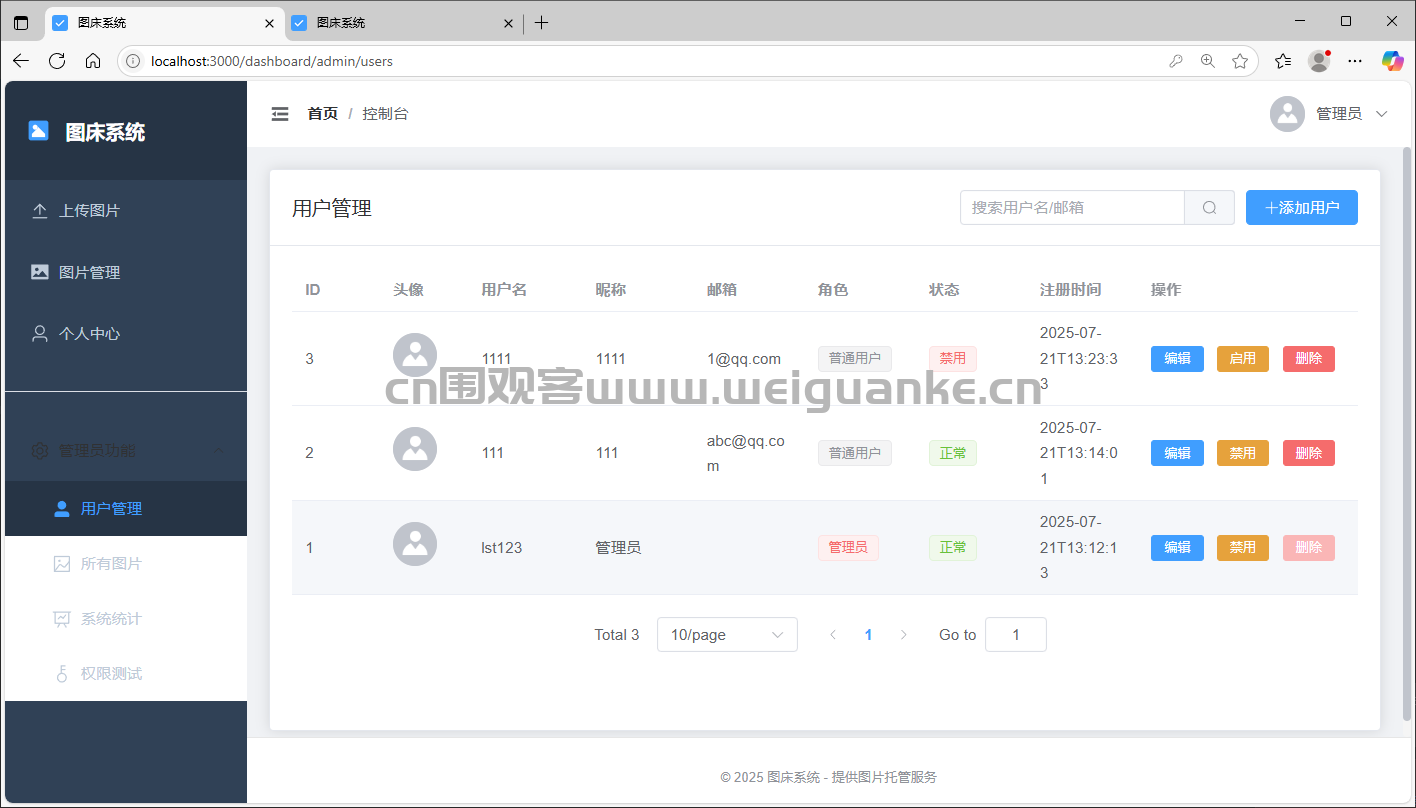Click email 1@qq.com cell
The image size is (1416, 808).
tap(744, 359)
